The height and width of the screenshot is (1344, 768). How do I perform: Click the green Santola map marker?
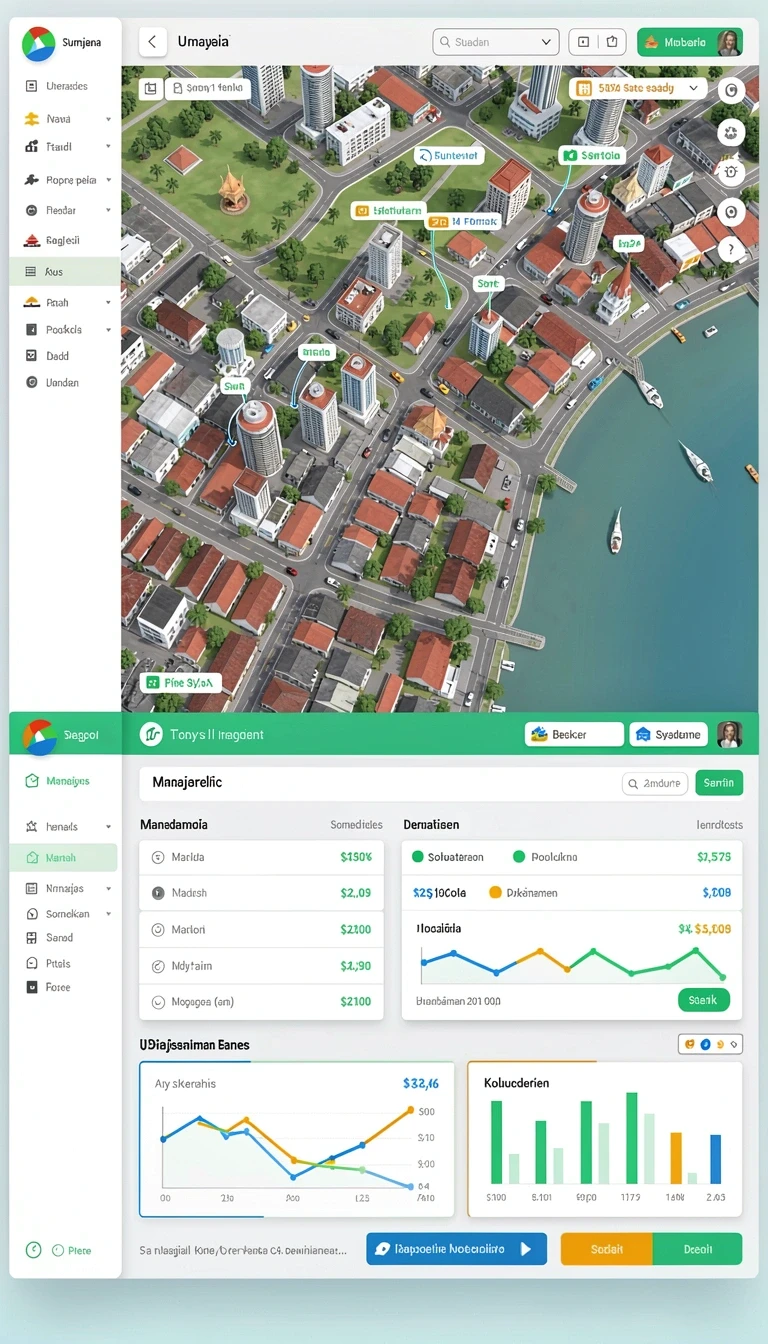tap(591, 156)
